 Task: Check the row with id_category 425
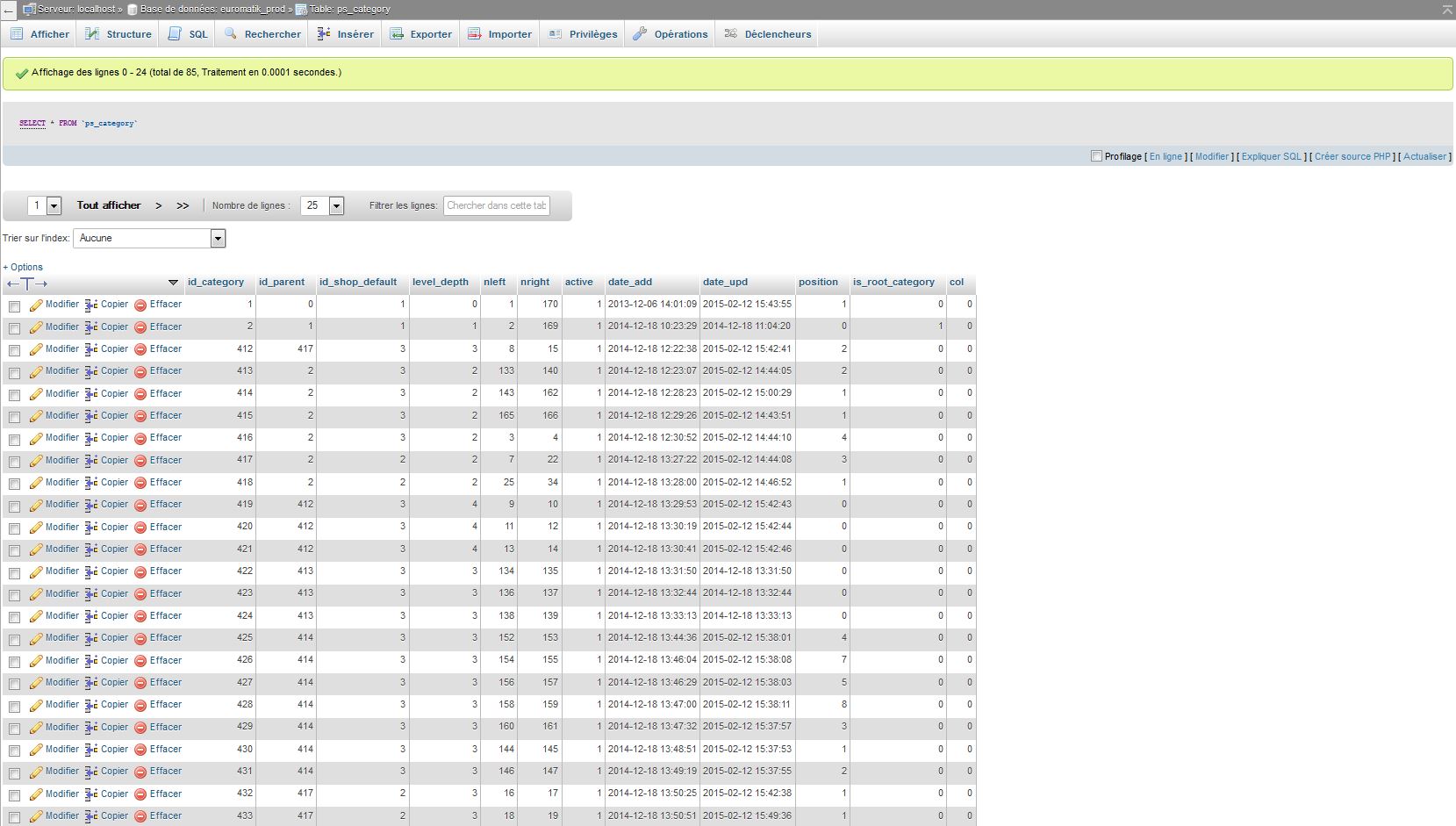click(14, 640)
